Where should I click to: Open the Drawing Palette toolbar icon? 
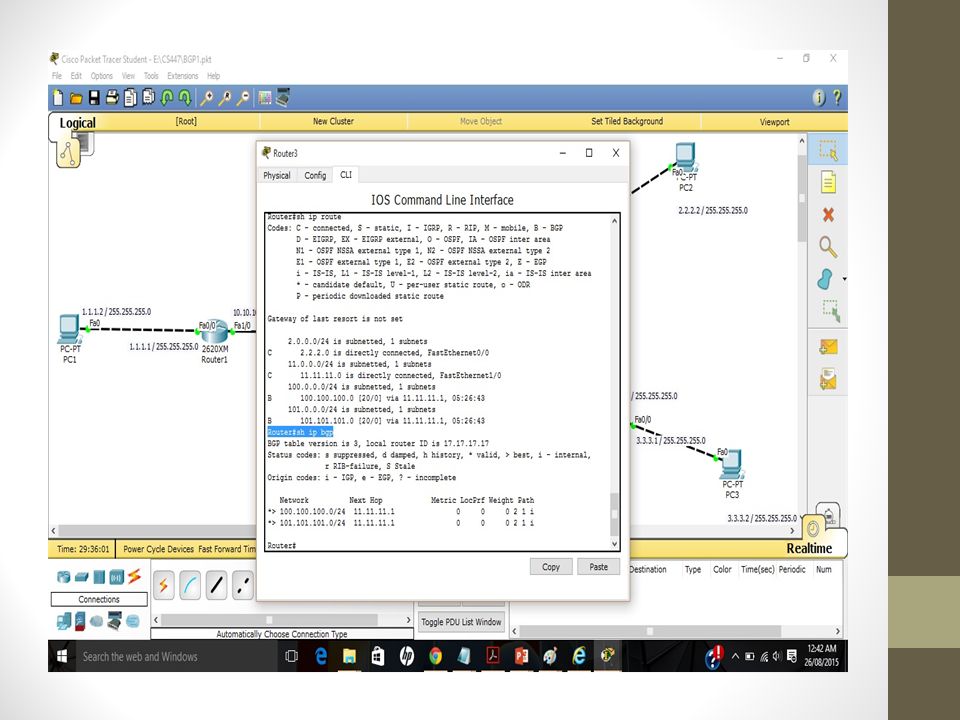[265, 98]
